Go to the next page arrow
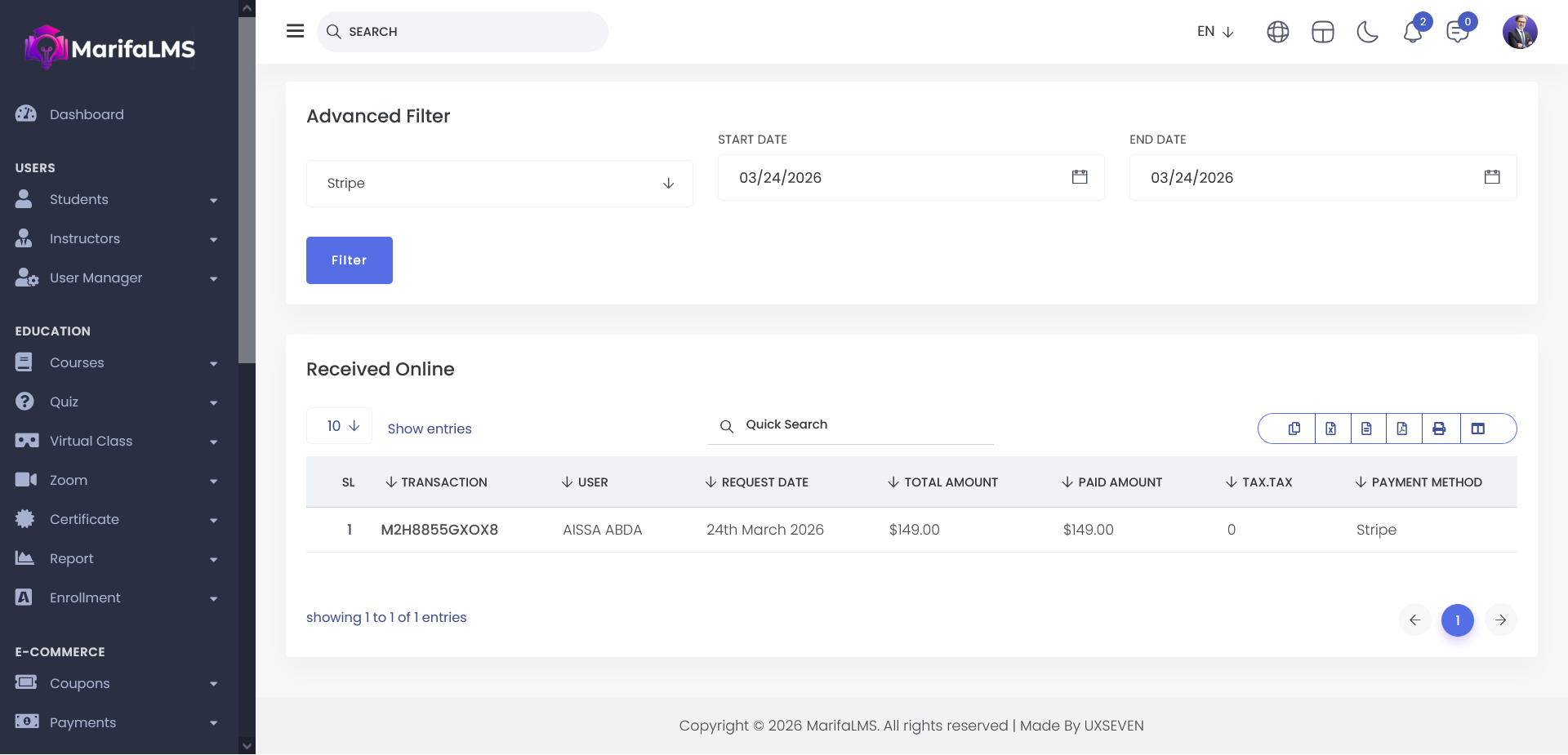Screen dimensions: 1568x755 pos(1500,620)
